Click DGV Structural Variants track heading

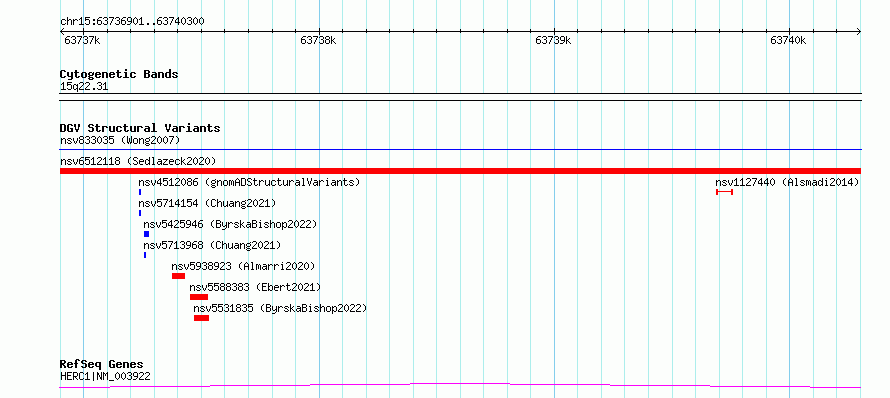pos(140,128)
